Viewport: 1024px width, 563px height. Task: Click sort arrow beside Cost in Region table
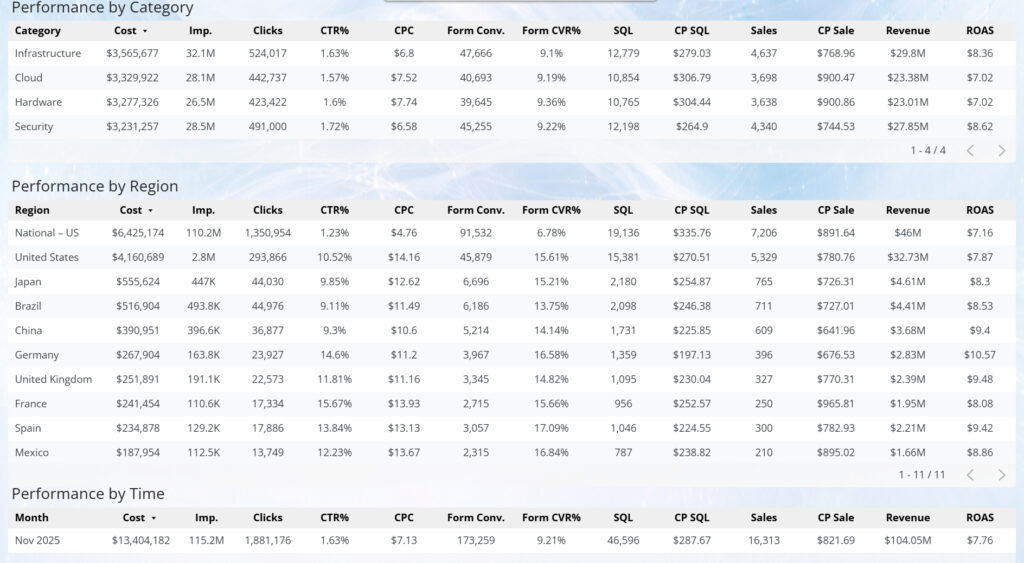pyautogui.click(x=150, y=211)
